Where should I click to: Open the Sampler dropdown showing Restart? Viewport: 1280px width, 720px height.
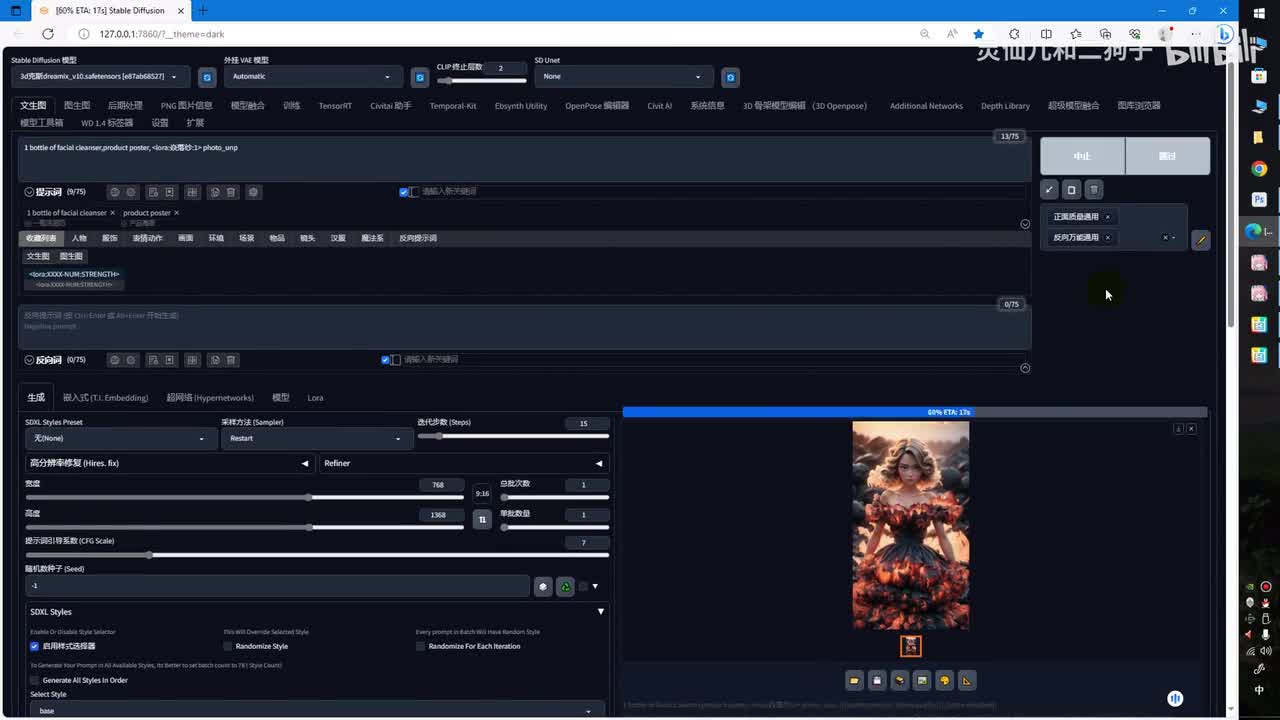point(315,438)
